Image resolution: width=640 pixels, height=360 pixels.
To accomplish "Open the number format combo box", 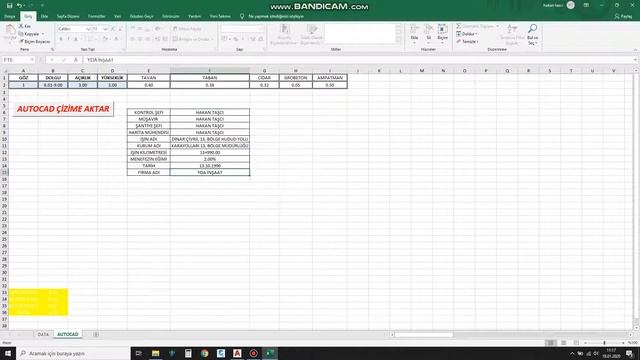I will click(x=242, y=29).
